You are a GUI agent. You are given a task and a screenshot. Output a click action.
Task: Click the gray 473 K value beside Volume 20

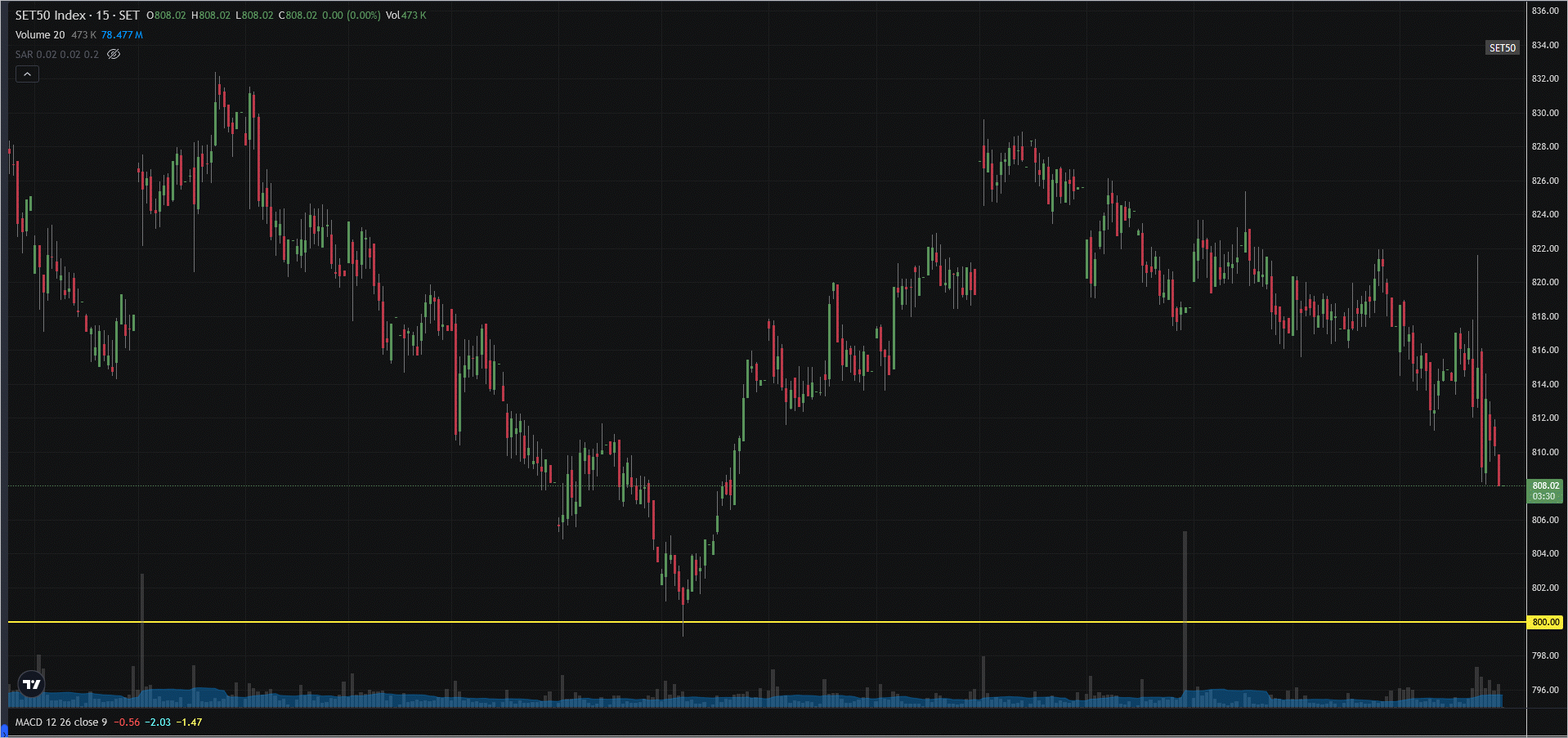point(83,35)
